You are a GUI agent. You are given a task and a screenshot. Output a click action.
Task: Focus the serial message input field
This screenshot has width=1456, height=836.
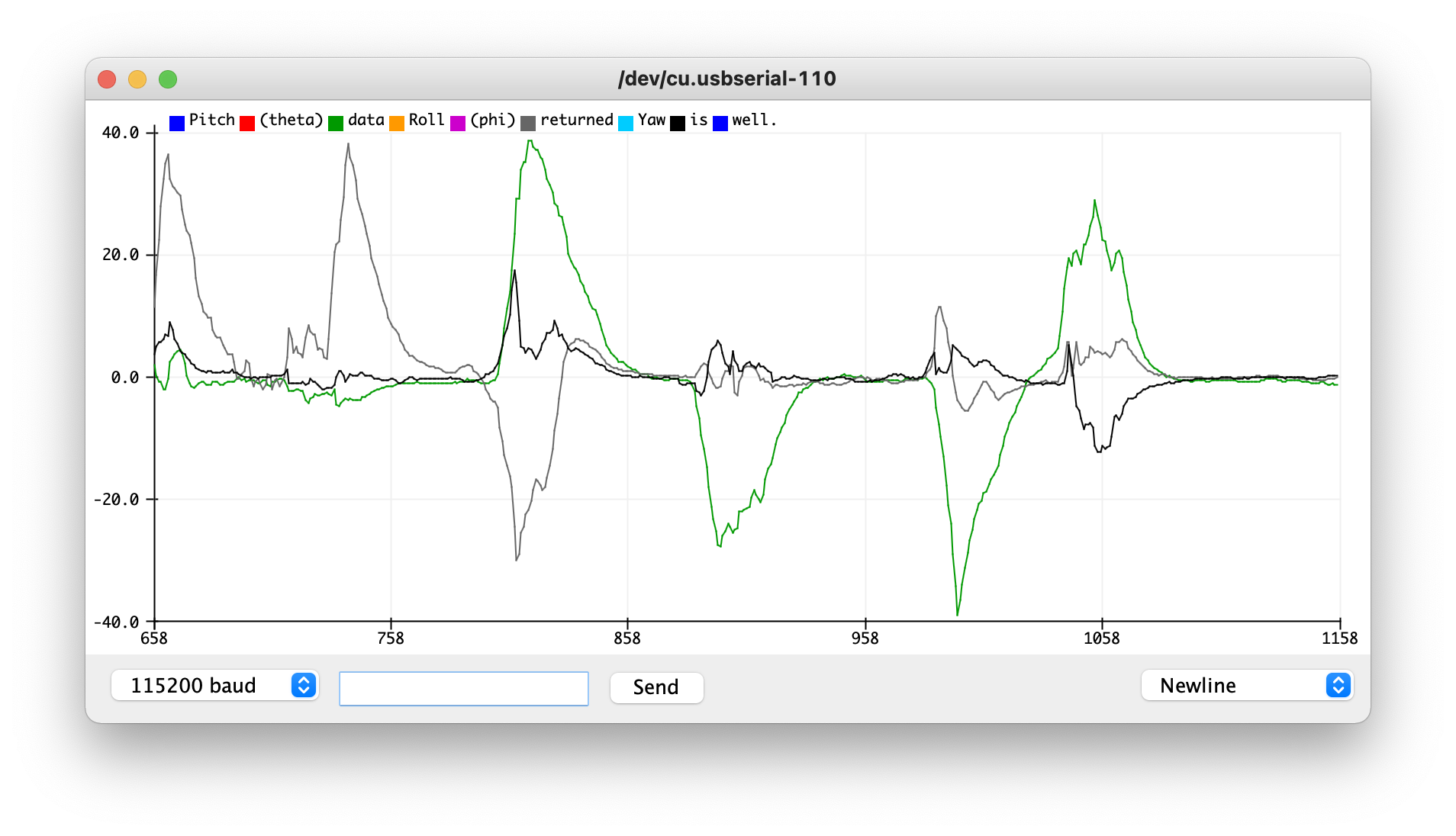click(x=463, y=688)
